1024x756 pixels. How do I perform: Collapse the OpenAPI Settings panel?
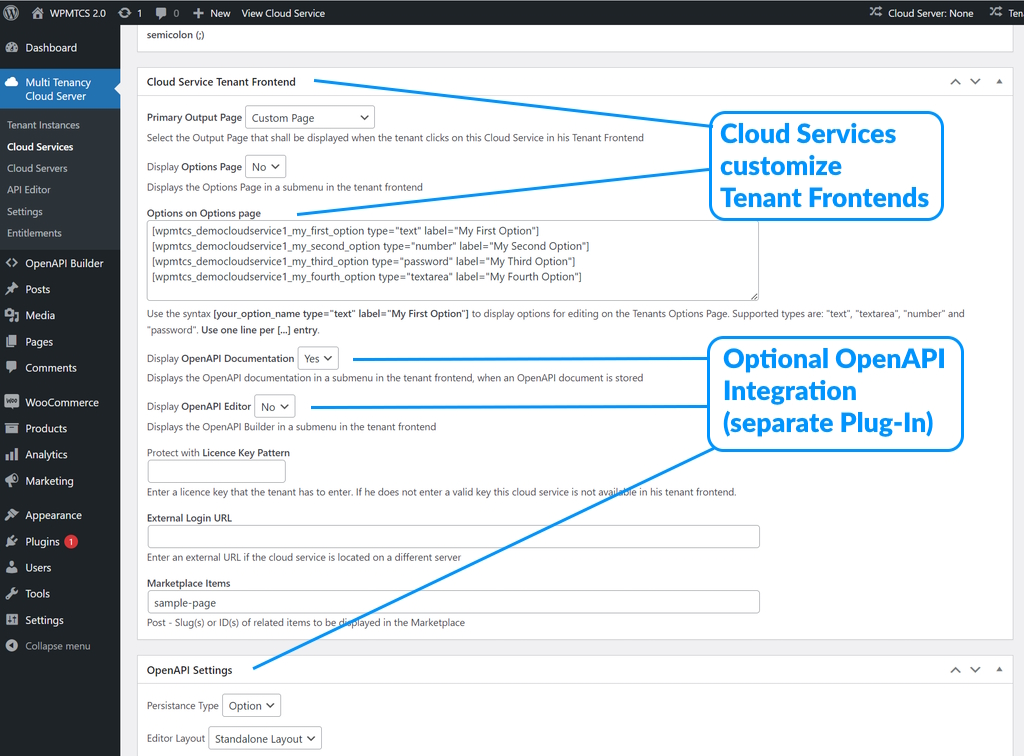[x=999, y=669]
